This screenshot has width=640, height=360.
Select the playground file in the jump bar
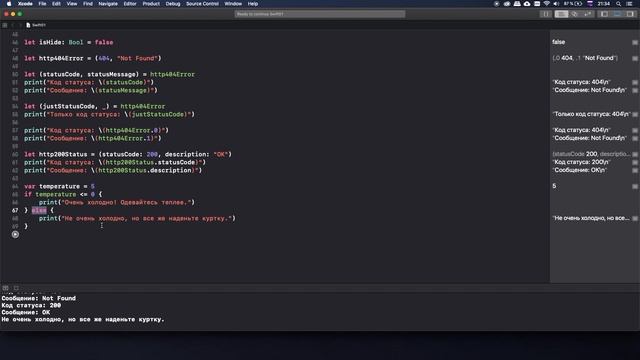(36, 25)
